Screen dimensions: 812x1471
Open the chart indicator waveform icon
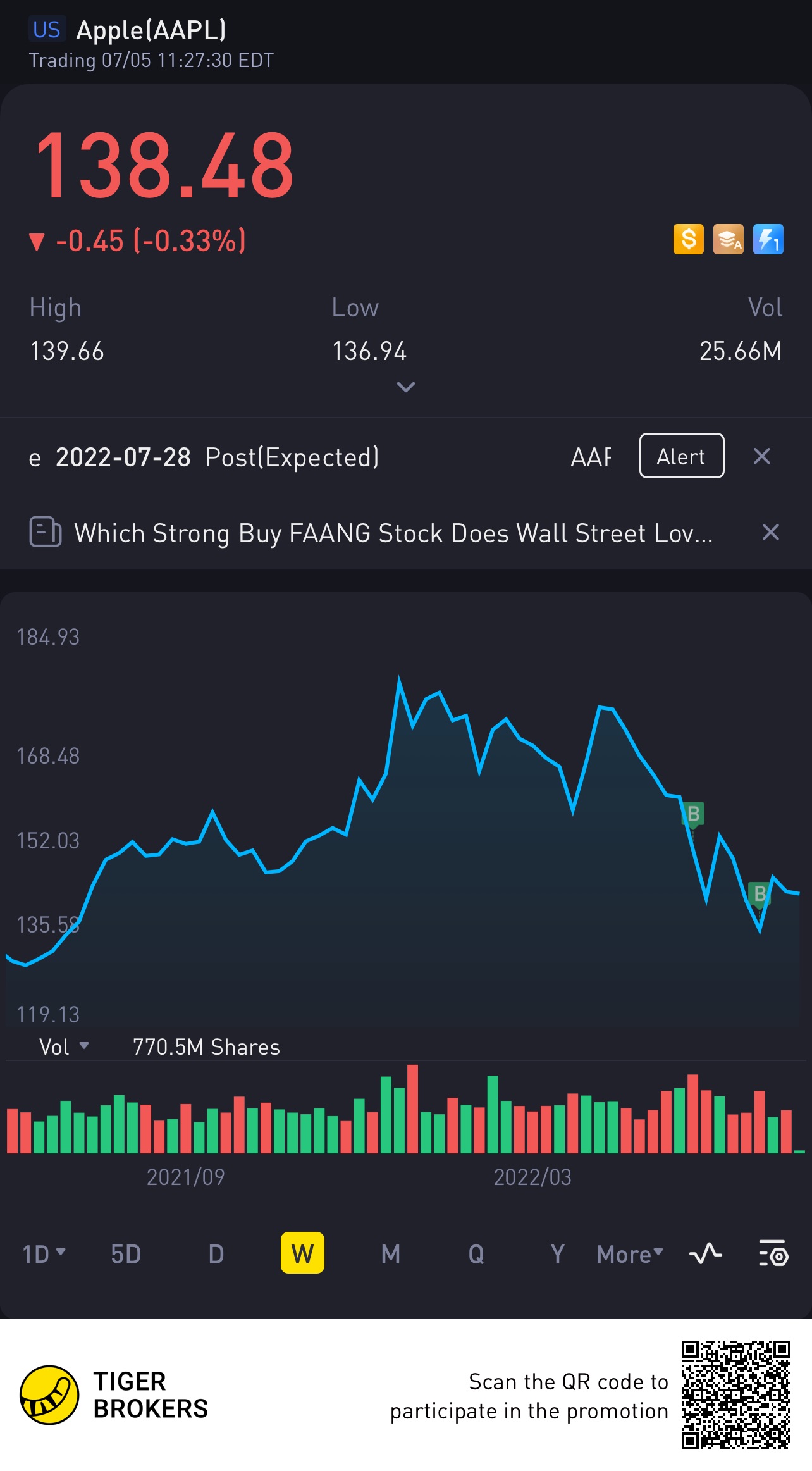[x=705, y=1253]
